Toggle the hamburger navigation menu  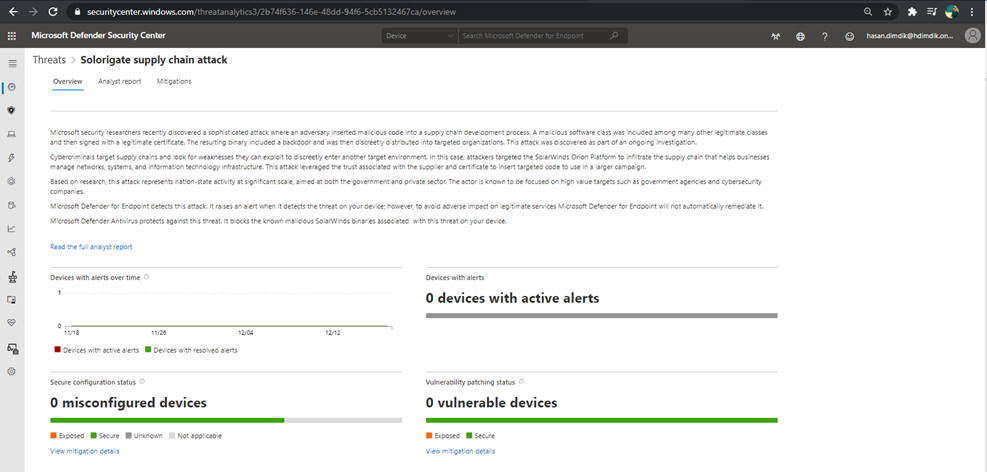12,63
